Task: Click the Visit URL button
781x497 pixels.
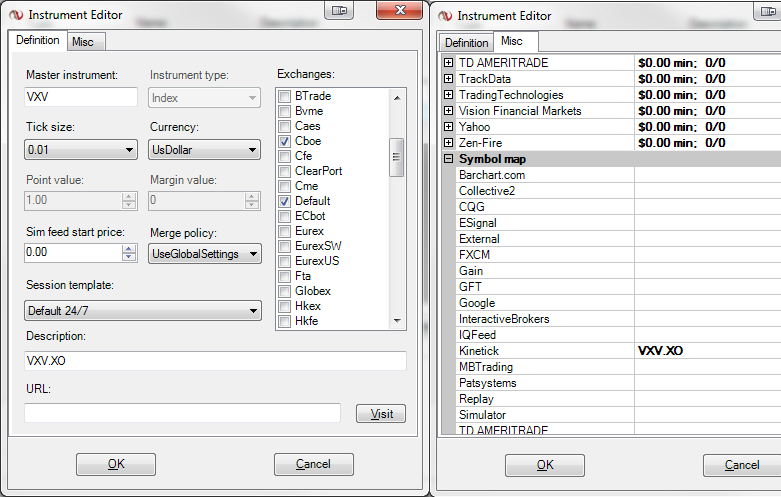Action: [381, 414]
